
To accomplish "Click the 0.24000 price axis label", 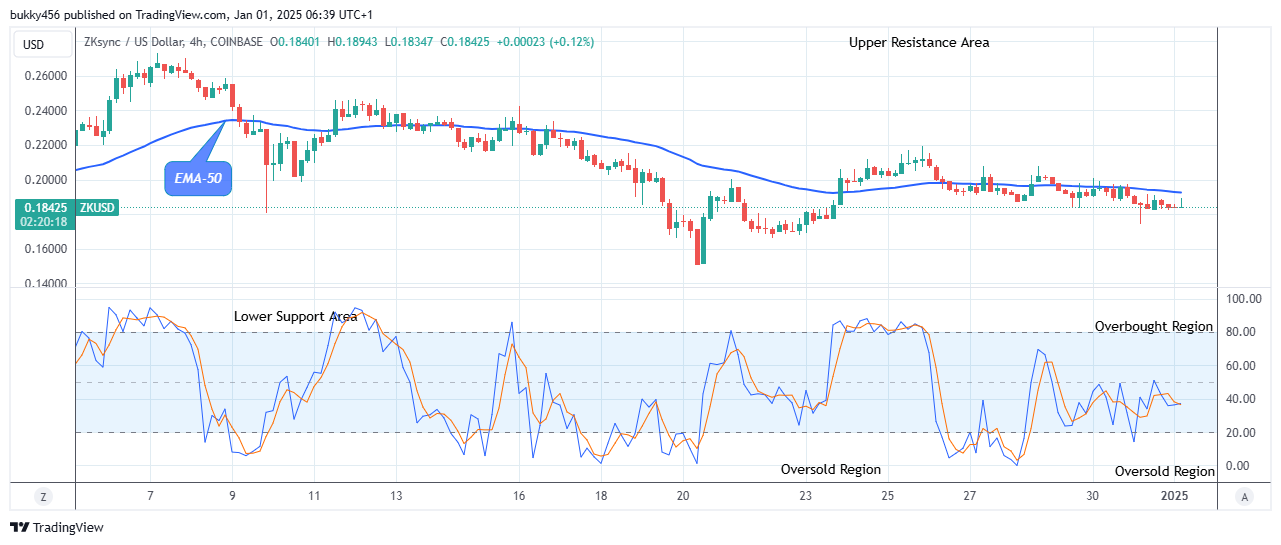I will (44, 111).
